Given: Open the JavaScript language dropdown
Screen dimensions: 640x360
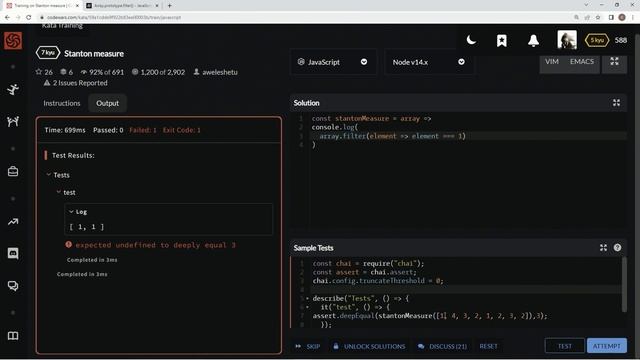Looking at the screenshot, I should (333, 62).
